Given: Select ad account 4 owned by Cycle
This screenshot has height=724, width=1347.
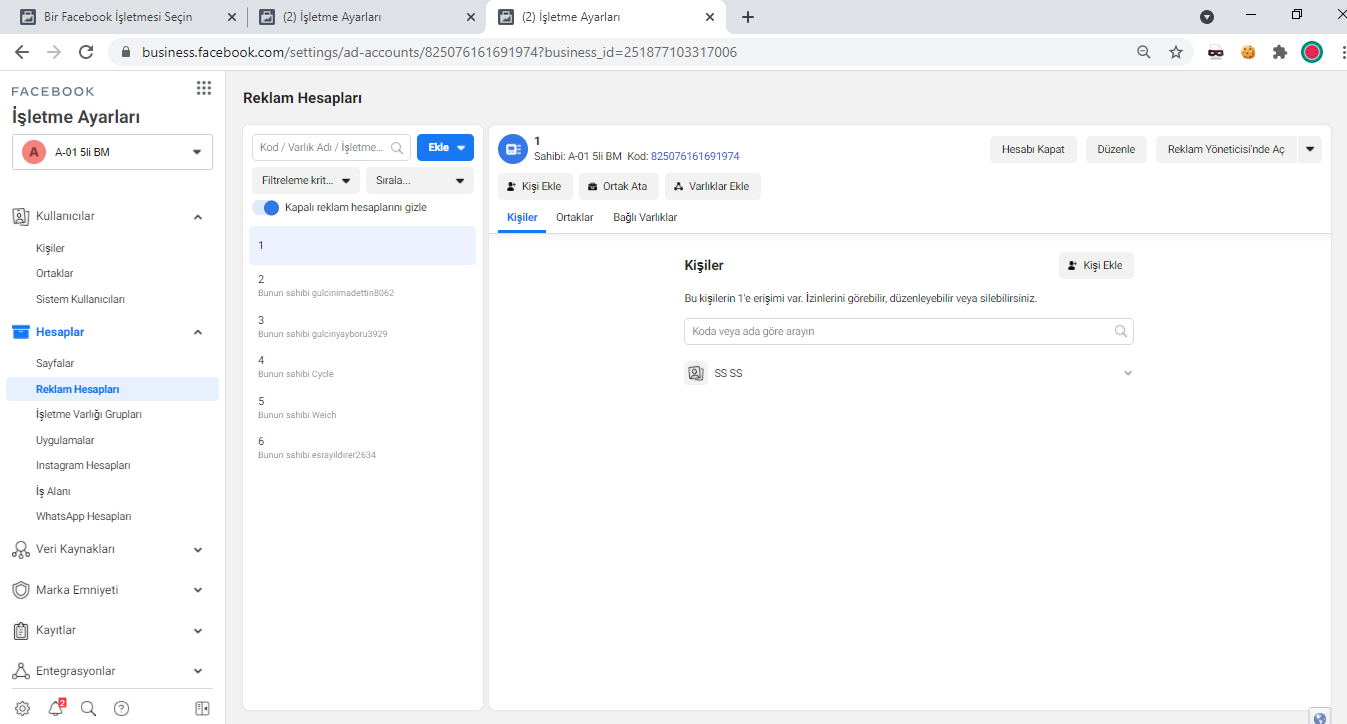Looking at the screenshot, I should 362,366.
